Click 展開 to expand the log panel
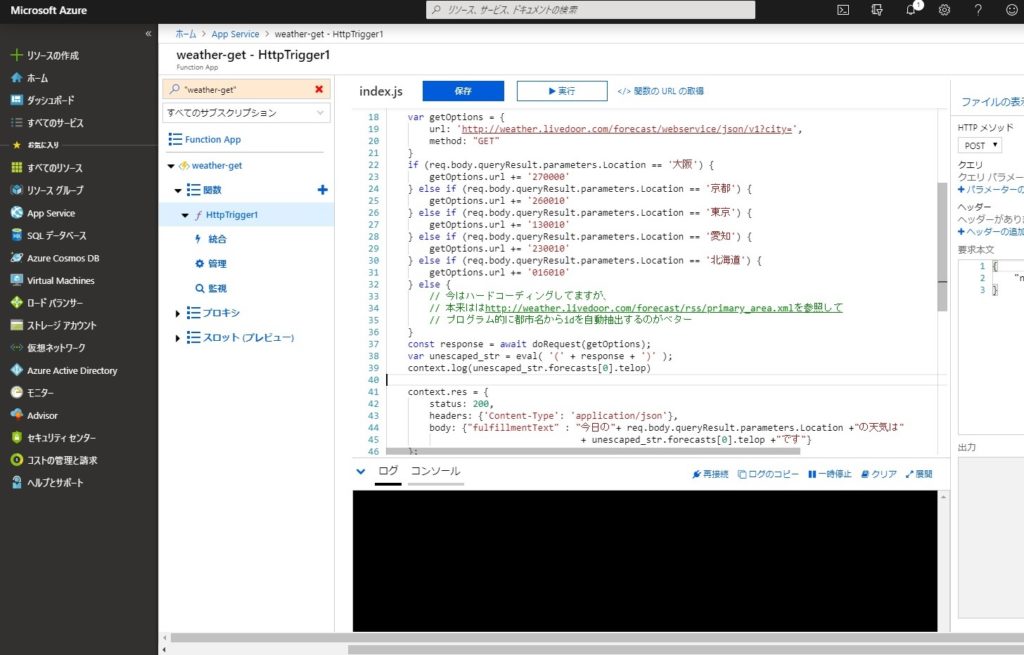This screenshot has height=655, width=1024. click(x=919, y=474)
